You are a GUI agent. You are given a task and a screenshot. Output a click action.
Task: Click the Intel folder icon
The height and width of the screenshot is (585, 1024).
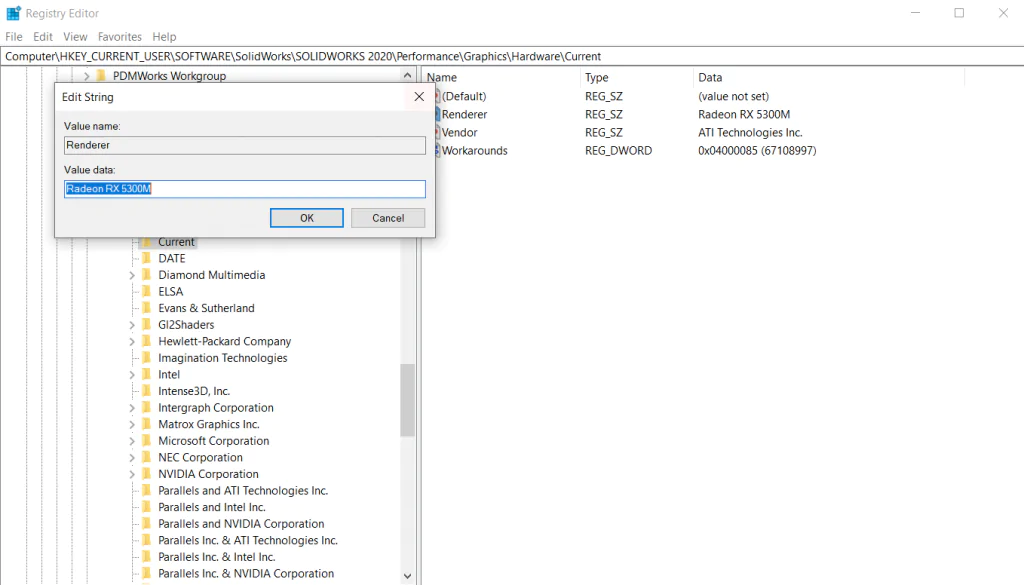coord(146,374)
